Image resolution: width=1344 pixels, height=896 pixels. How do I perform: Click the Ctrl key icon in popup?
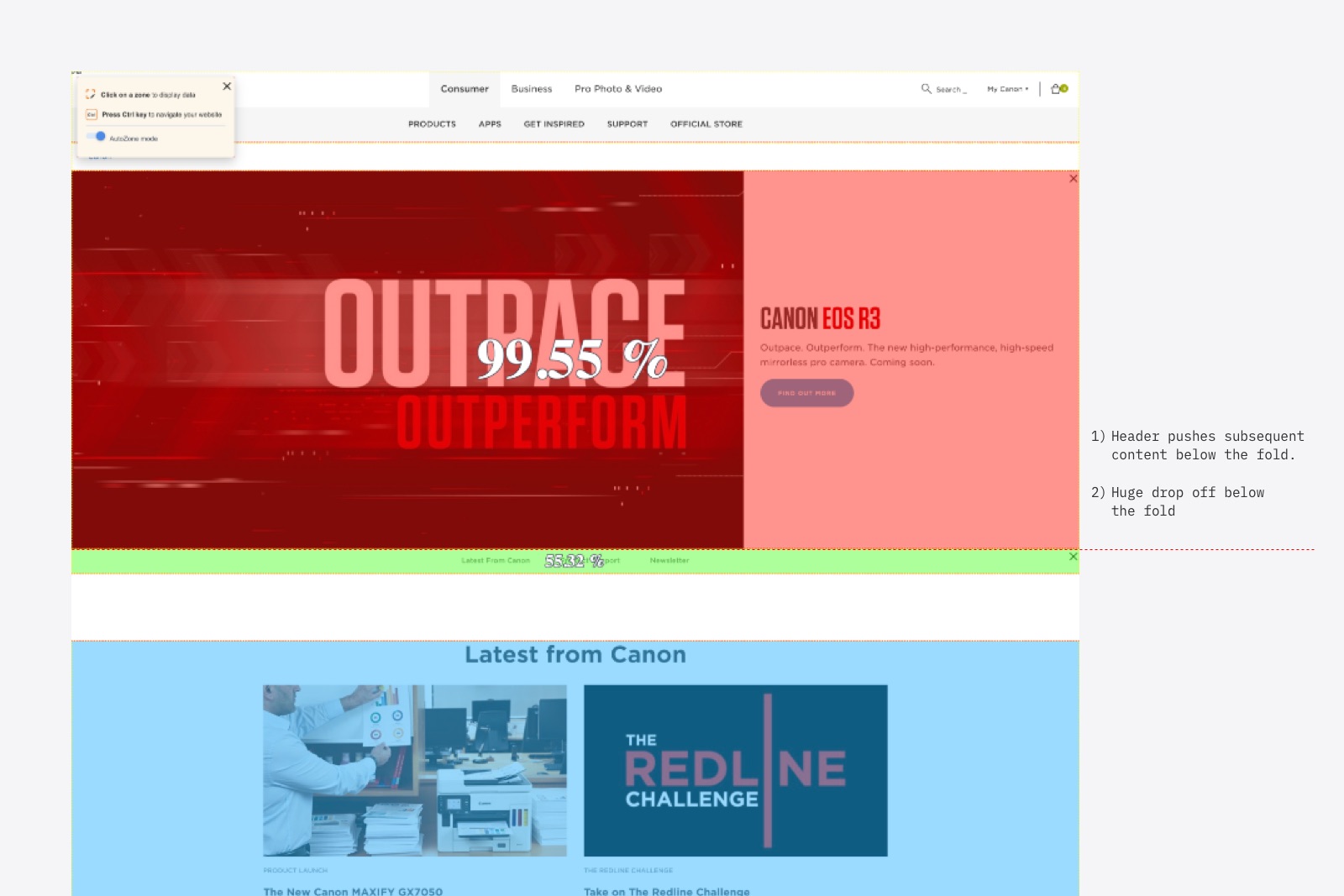click(92, 115)
